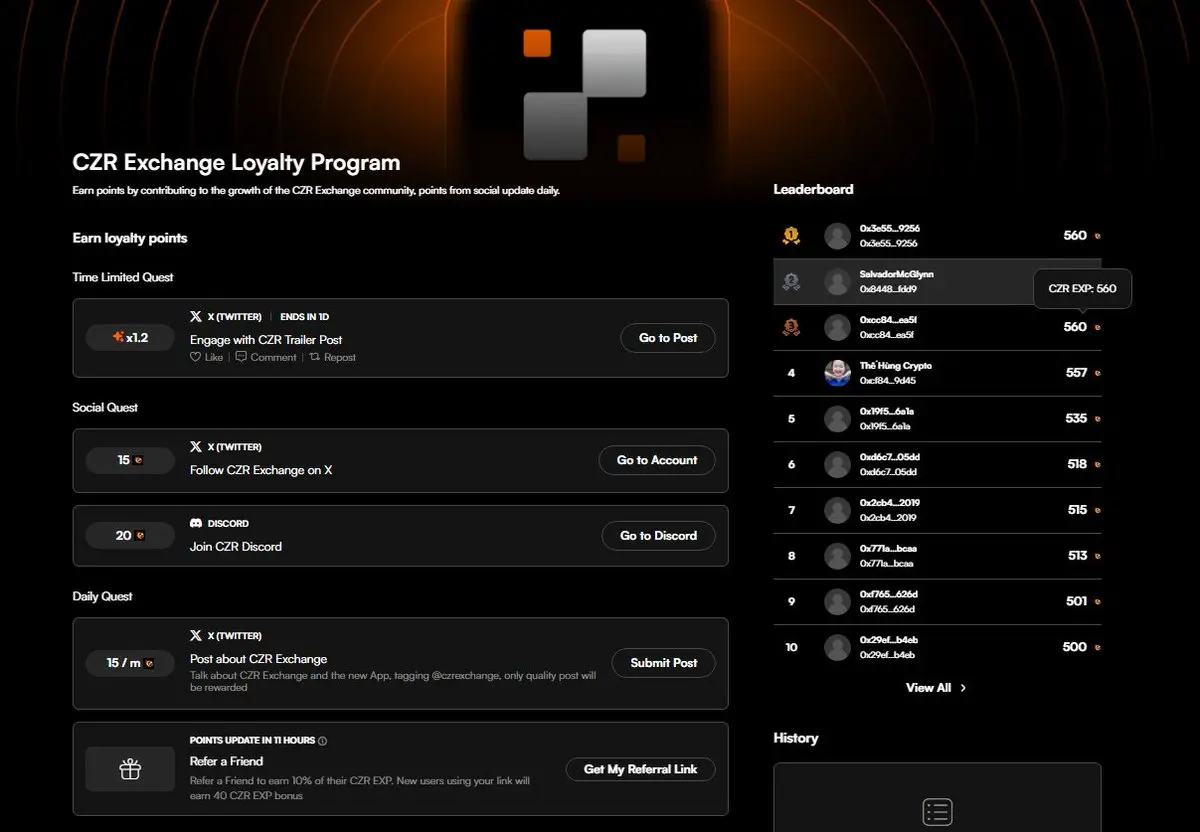
Task: Click the Leaderboard heading
Action: 813,189
